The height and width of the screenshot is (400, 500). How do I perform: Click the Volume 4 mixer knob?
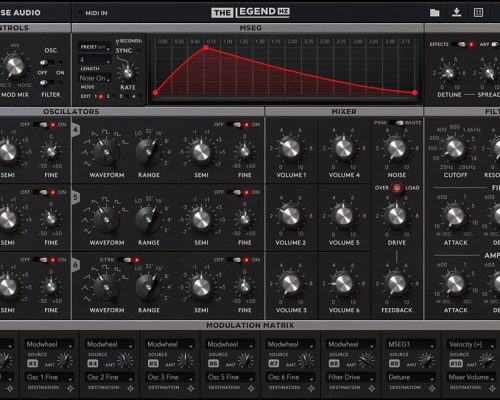pyautogui.click(x=344, y=148)
